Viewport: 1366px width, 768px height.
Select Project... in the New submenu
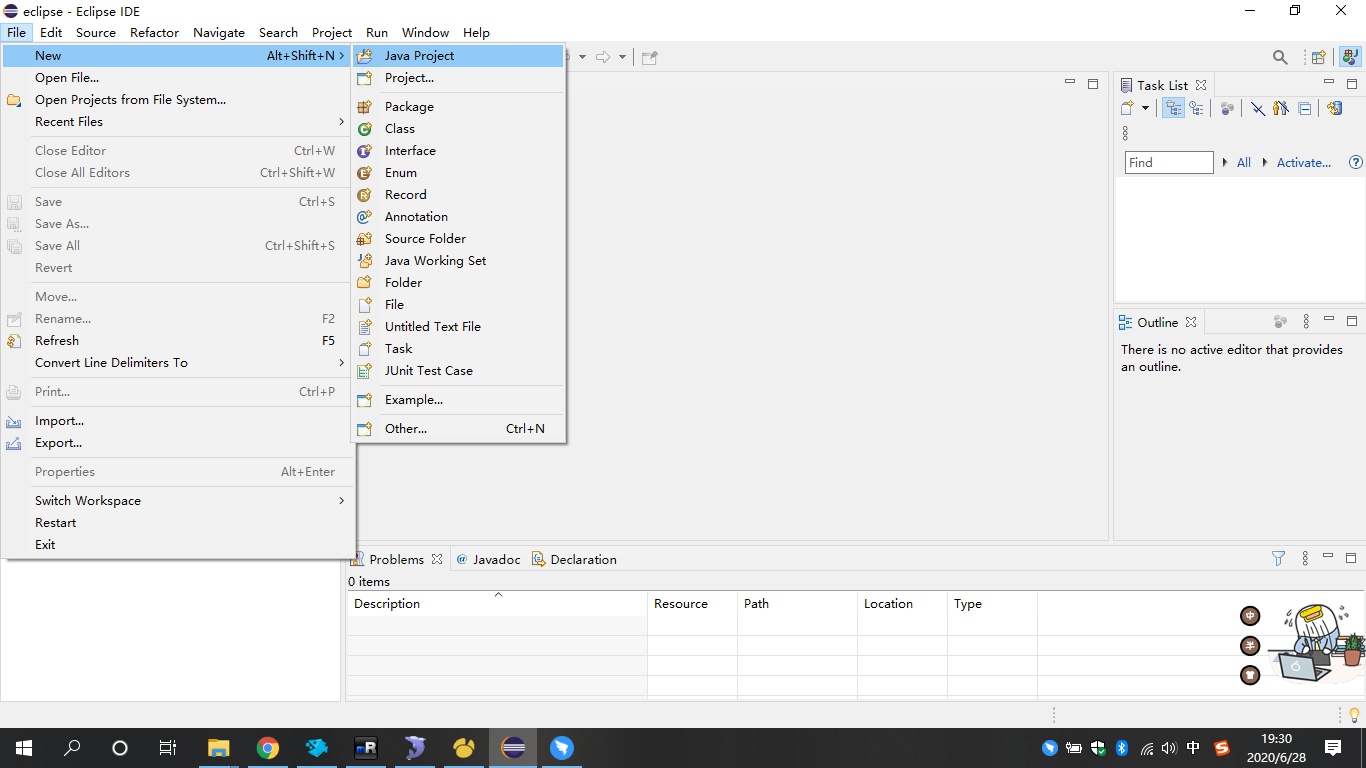pos(458,78)
